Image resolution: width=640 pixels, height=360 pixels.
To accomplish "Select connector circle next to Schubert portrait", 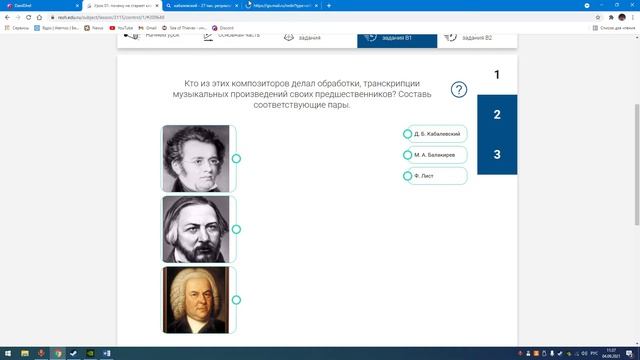I will tap(236, 158).
